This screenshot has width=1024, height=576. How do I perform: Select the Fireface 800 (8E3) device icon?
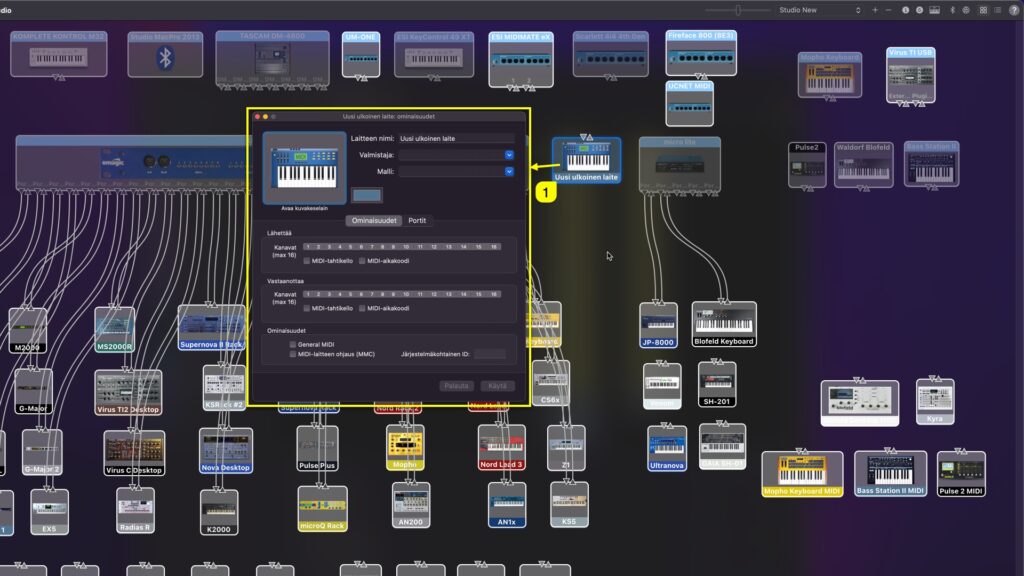point(700,55)
